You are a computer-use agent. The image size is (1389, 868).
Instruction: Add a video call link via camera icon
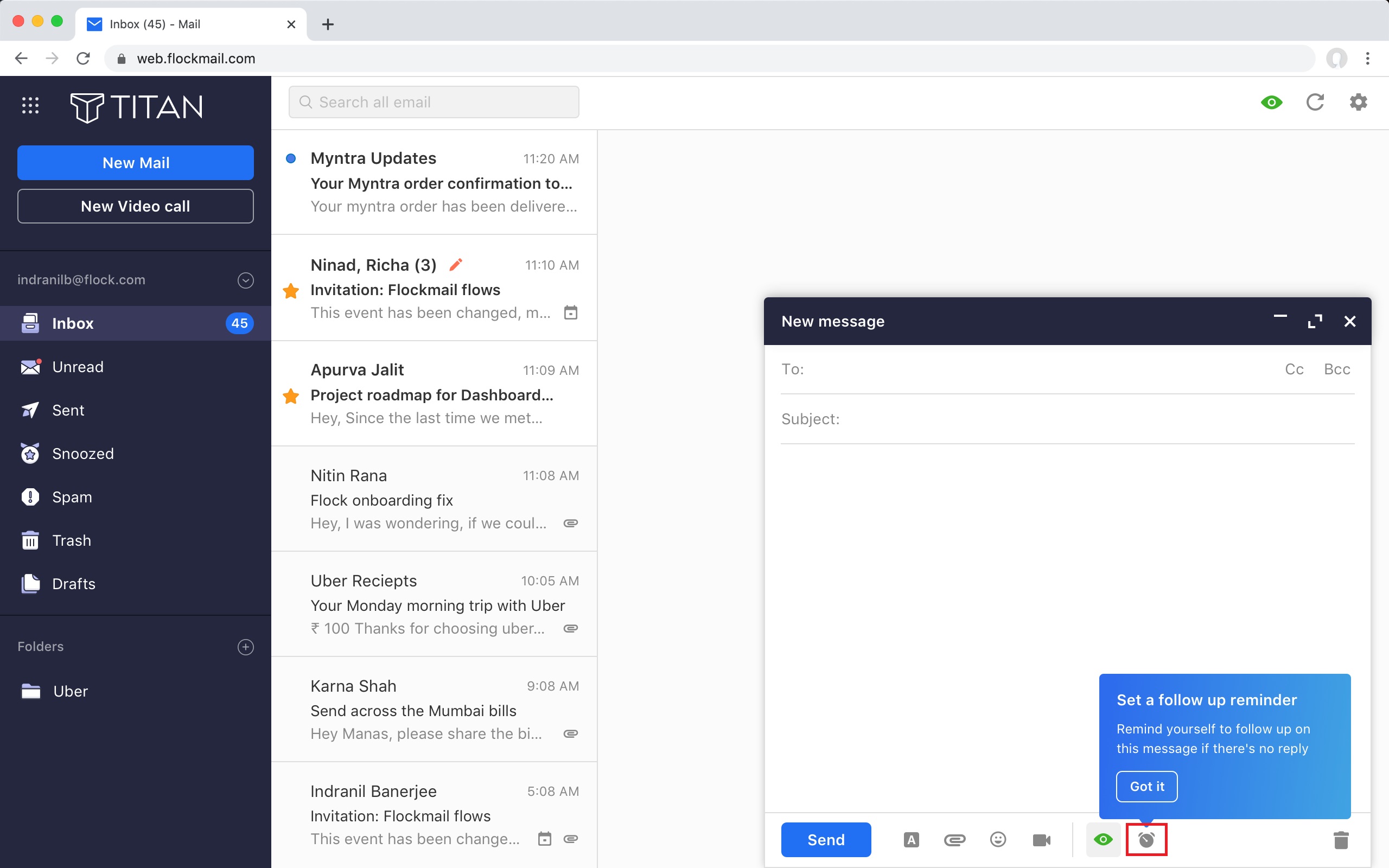(1041, 840)
